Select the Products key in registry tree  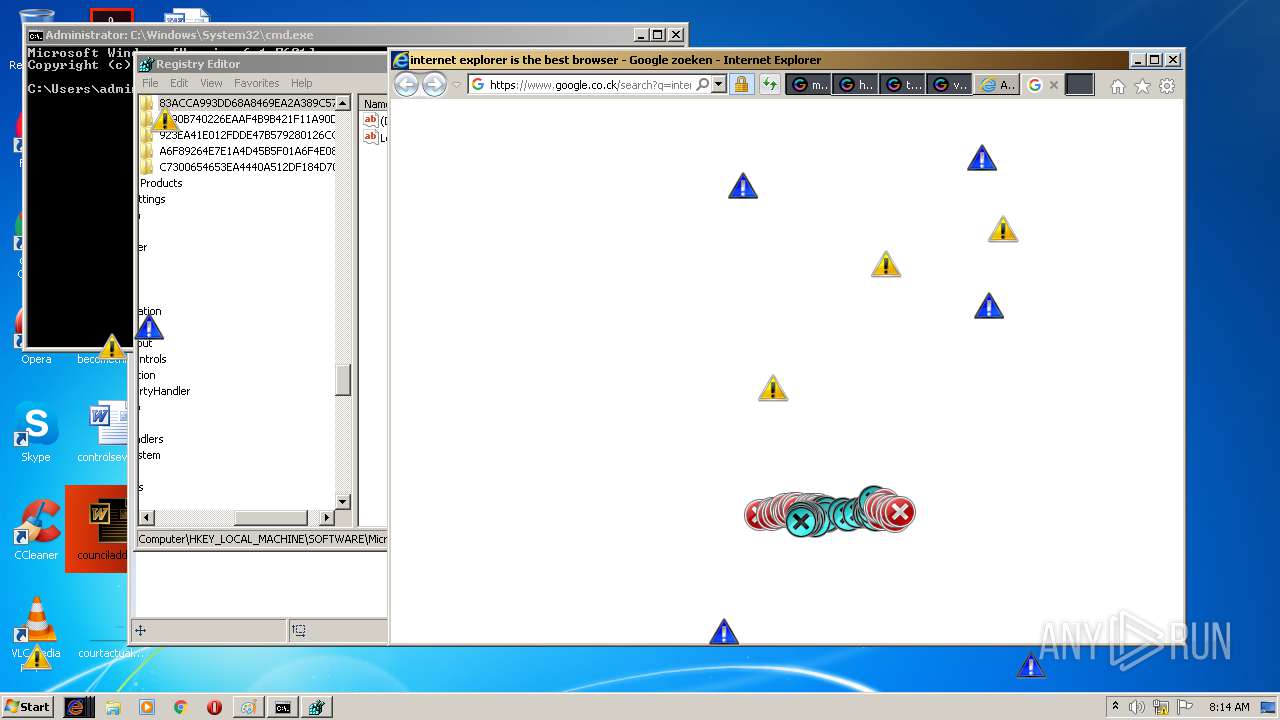pyautogui.click(x=161, y=183)
